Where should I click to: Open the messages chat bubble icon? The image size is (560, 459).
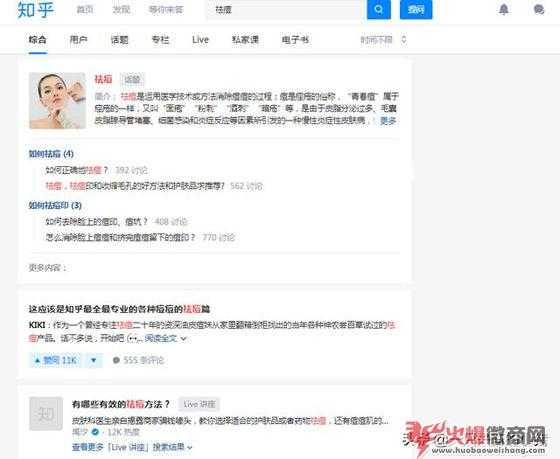539,9
